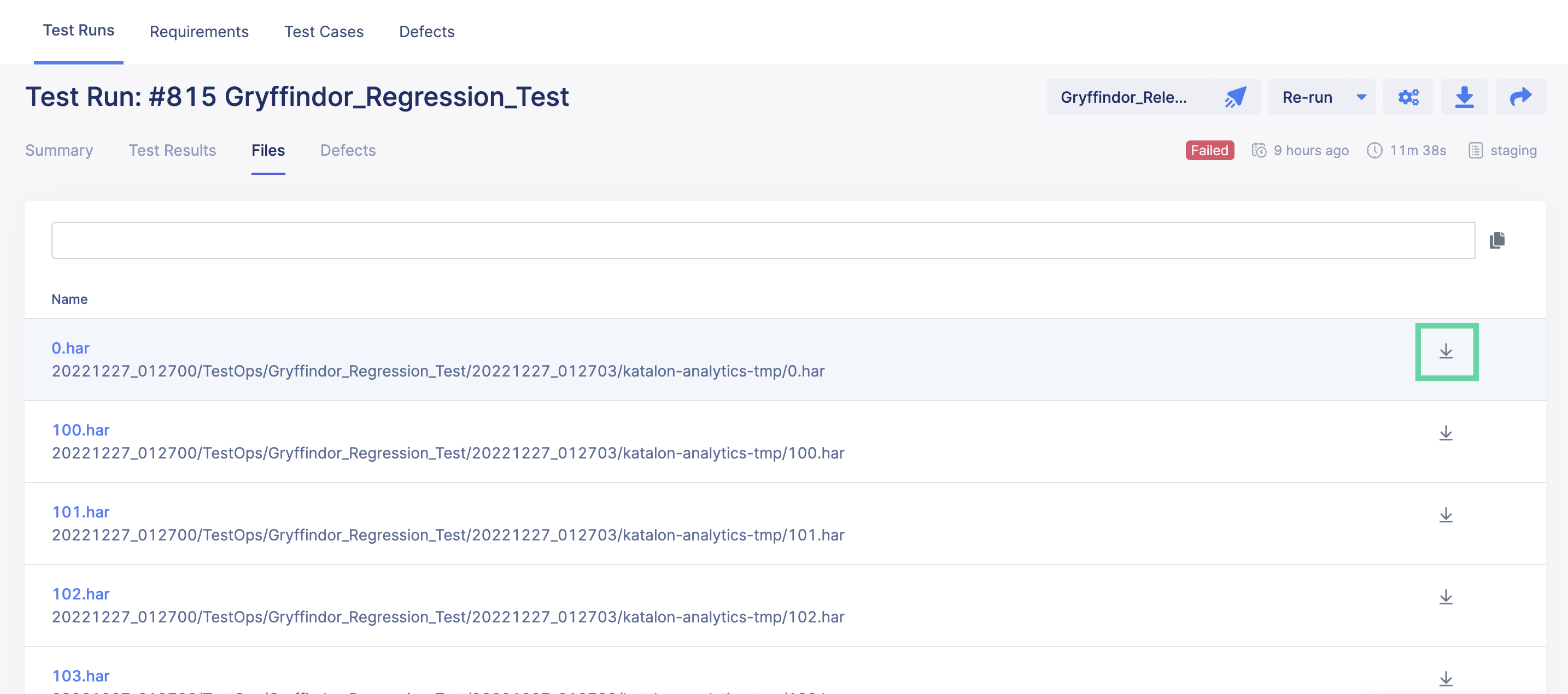Switch to the Requirements tab
1568x694 pixels.
199,32
